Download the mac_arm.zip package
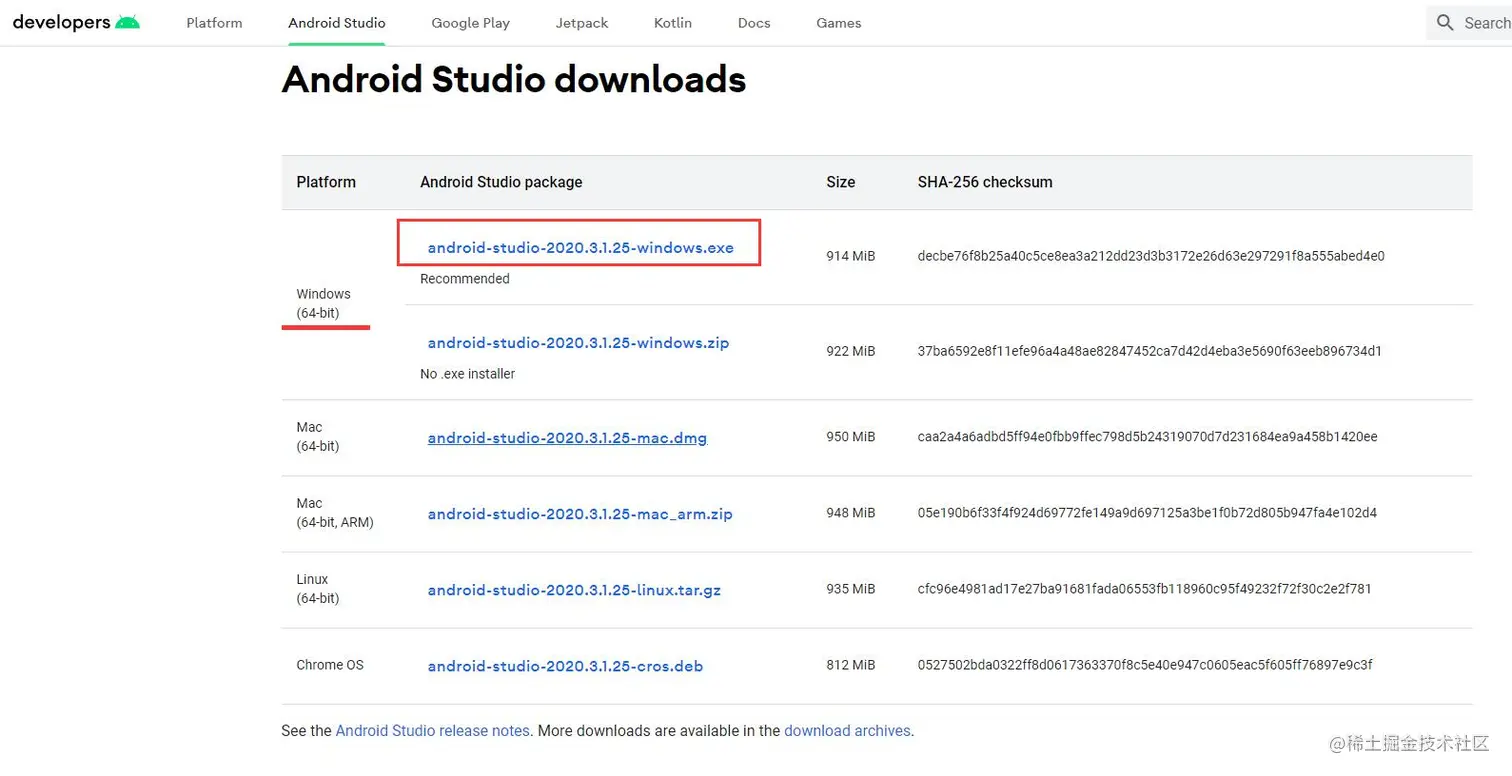Viewport: 1512px width, 776px height. [580, 514]
